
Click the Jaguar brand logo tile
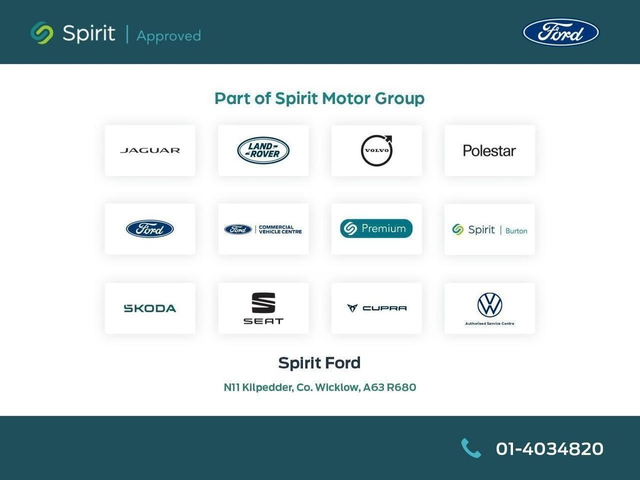[150, 150]
